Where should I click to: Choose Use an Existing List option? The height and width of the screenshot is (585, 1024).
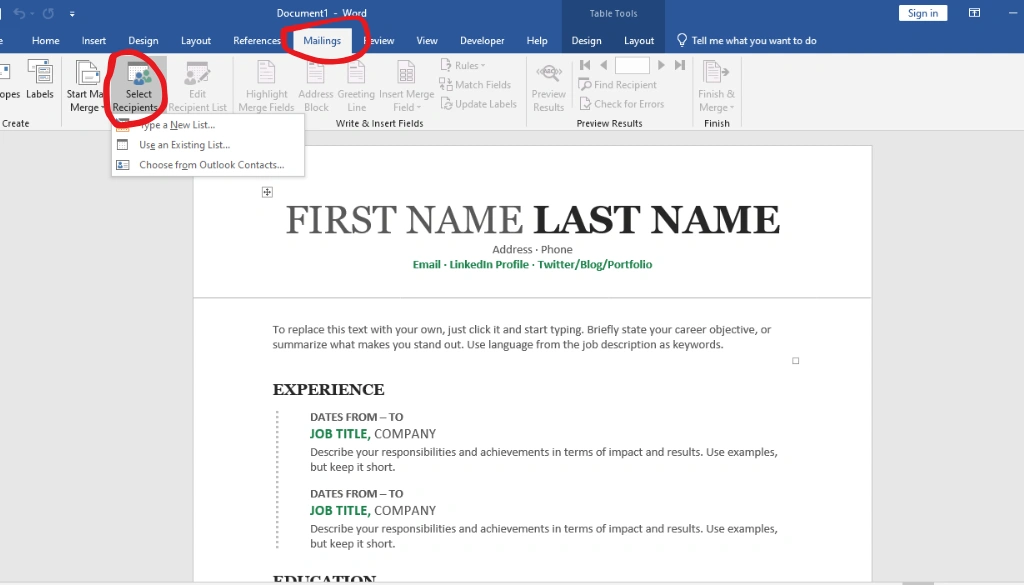point(208,145)
